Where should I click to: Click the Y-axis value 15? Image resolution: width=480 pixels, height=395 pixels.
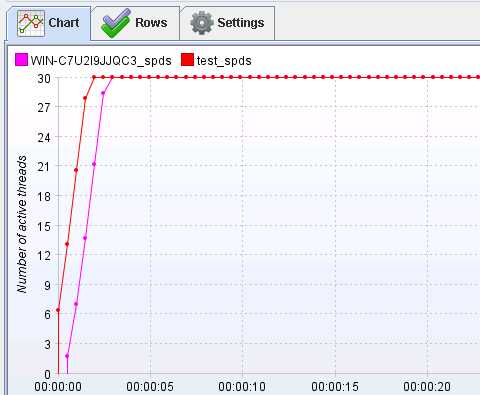coord(44,226)
